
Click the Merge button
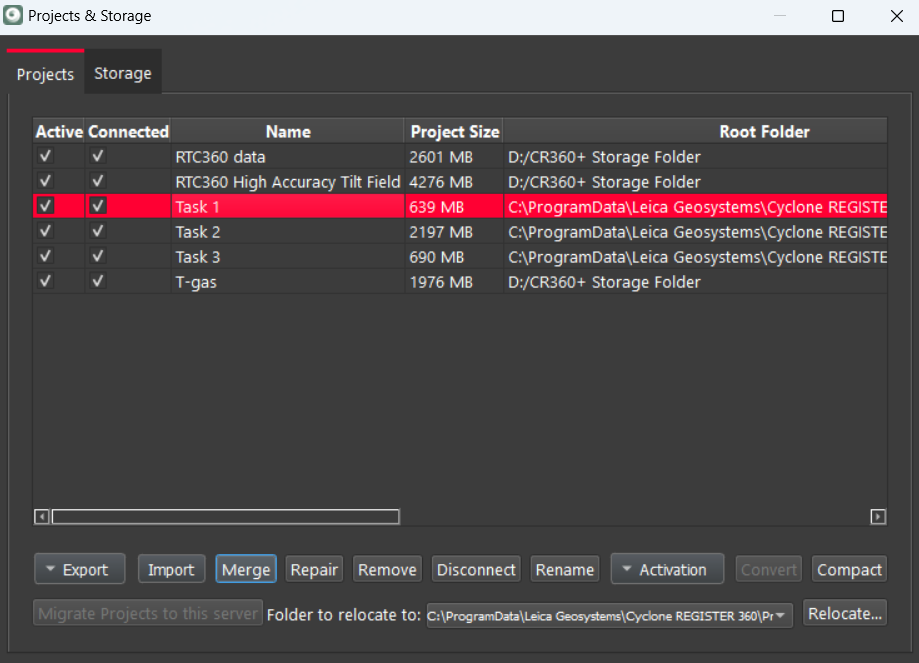click(x=246, y=570)
